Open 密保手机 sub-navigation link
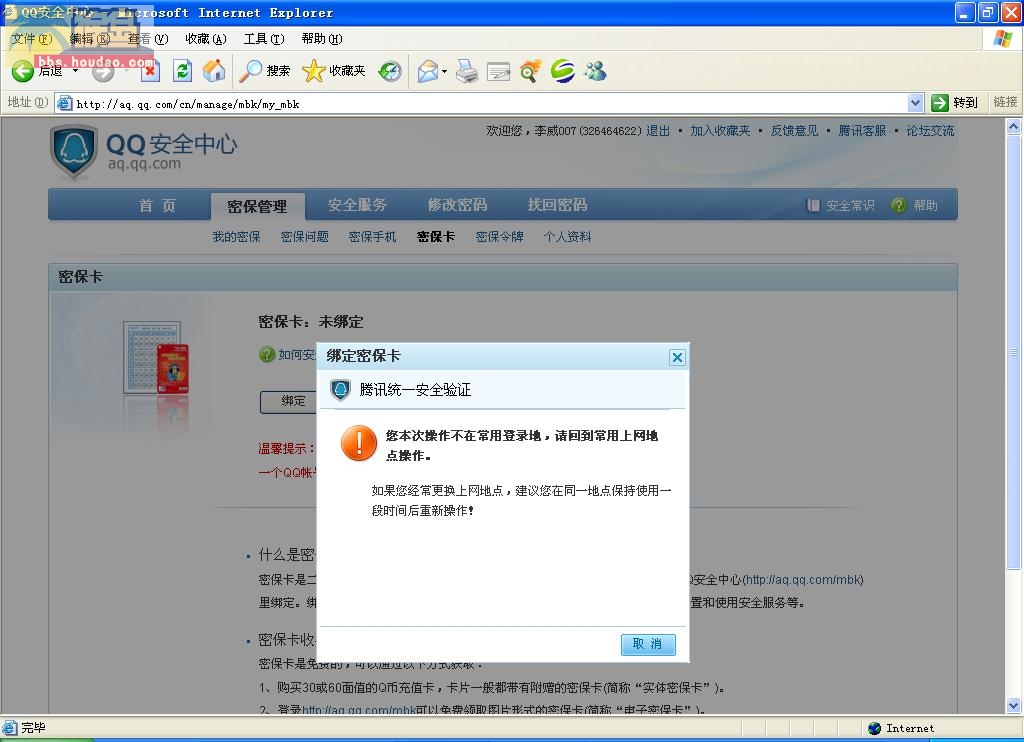This screenshot has width=1024, height=742. pyautogui.click(x=372, y=236)
